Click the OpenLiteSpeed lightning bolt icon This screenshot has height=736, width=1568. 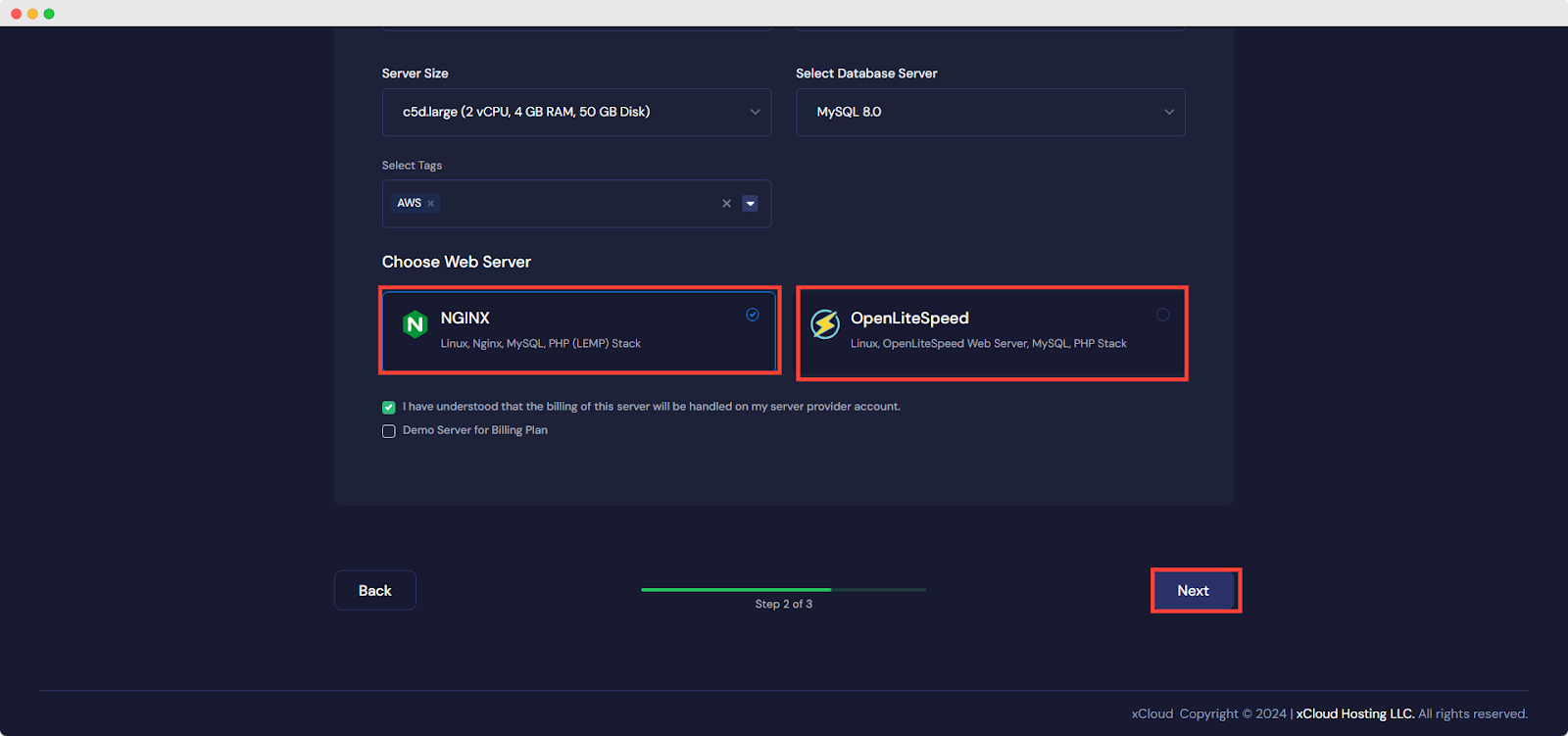click(x=825, y=323)
